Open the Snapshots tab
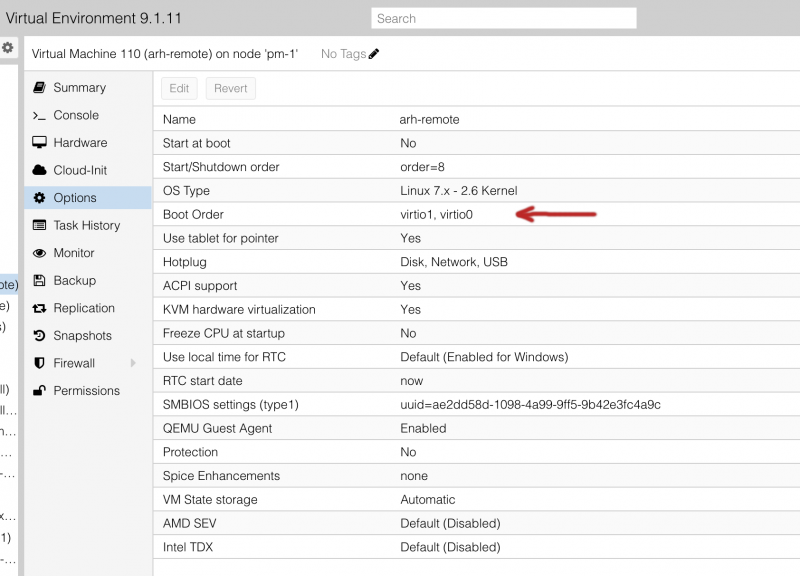Image resolution: width=800 pixels, height=576 pixels. coord(88,335)
